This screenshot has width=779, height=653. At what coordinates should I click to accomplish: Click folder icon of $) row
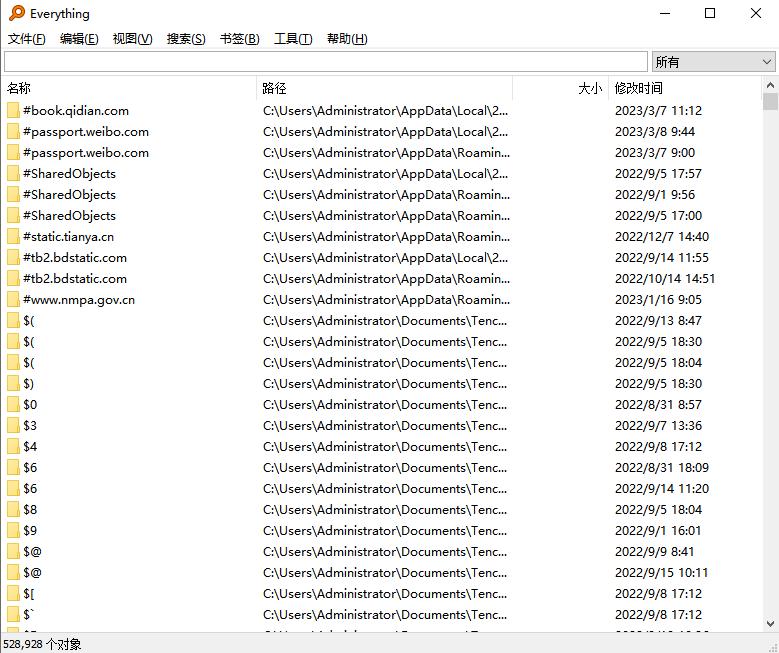(x=13, y=384)
